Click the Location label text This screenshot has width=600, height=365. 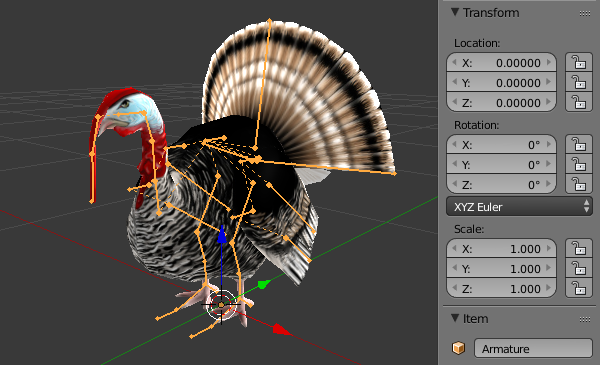[477, 43]
